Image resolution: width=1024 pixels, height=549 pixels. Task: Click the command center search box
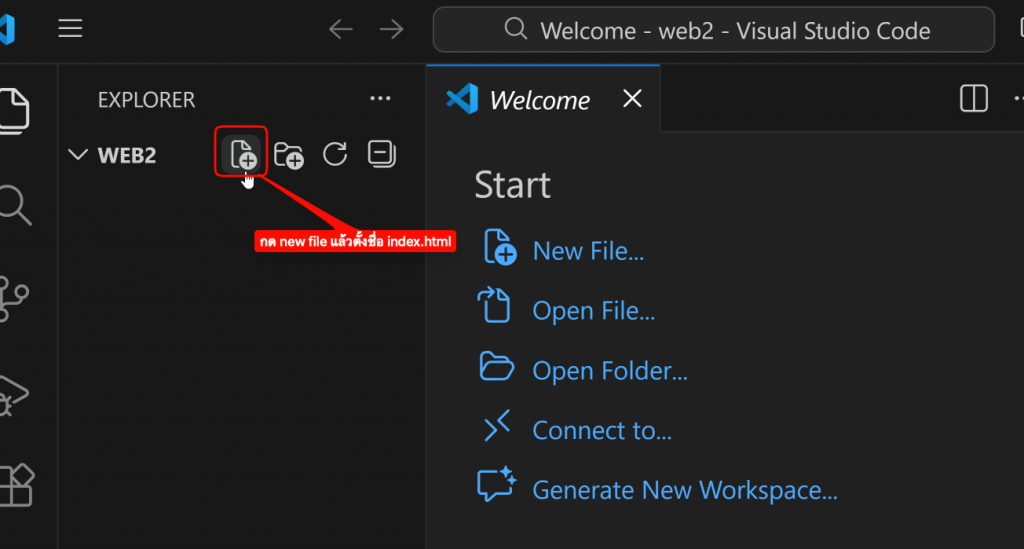coord(713,30)
